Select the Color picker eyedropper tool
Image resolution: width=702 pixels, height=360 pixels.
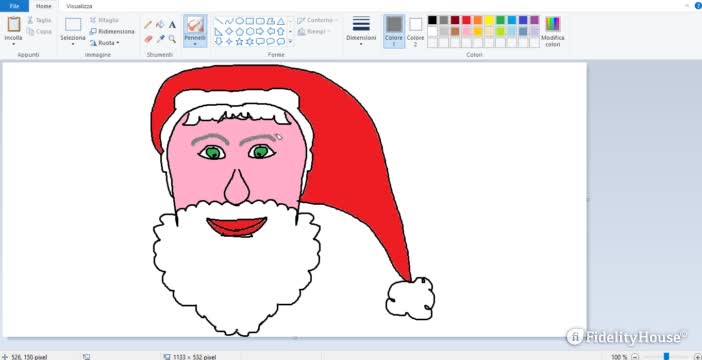click(x=160, y=39)
